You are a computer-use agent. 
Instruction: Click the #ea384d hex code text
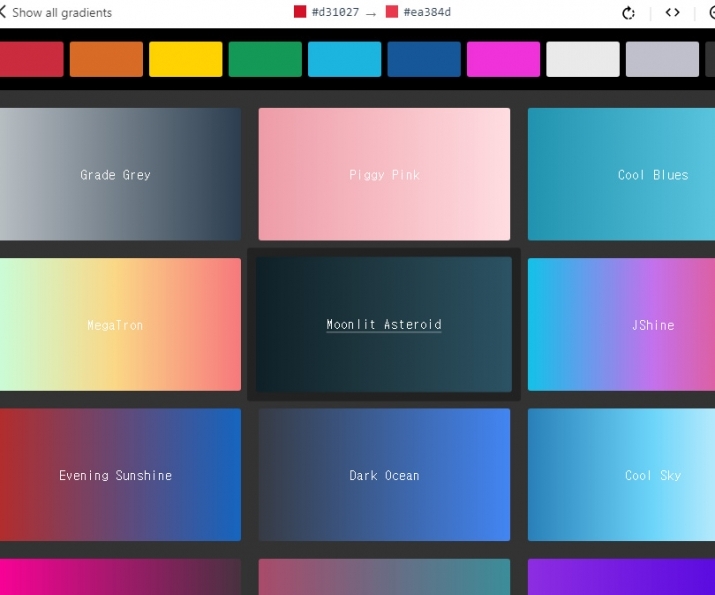pos(427,12)
